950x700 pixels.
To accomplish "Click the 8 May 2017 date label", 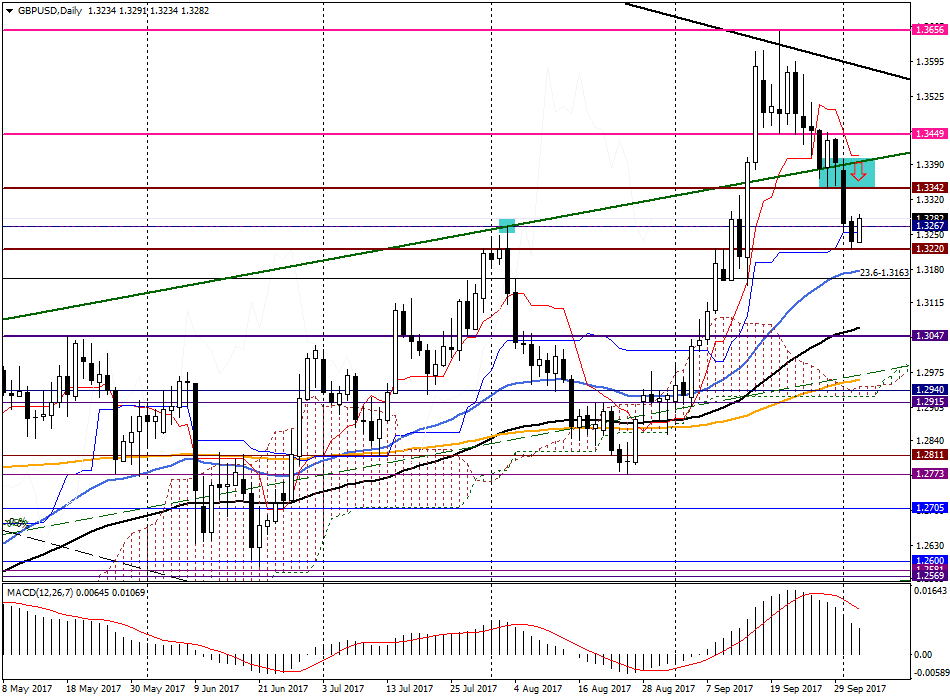I will coord(27,689).
